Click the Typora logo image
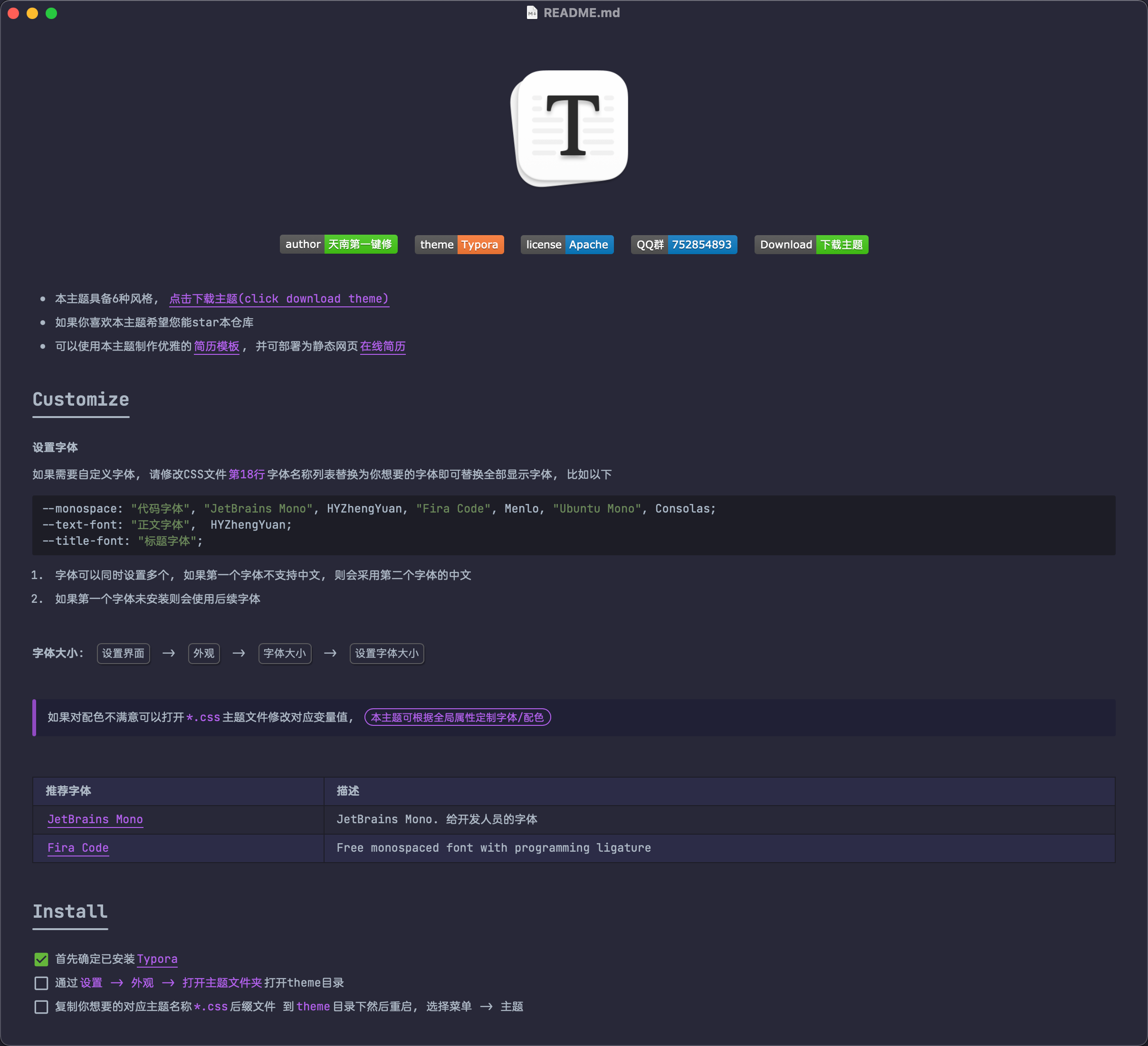This screenshot has height=1046, width=1148. point(571,128)
